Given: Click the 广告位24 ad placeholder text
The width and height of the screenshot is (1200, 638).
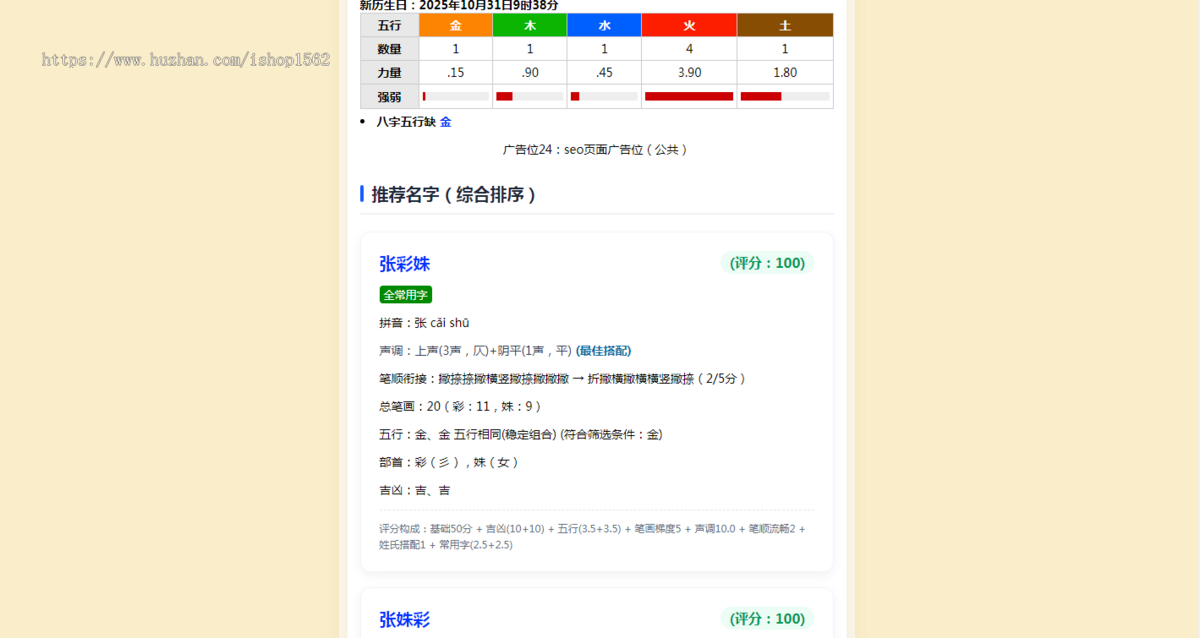Looking at the screenshot, I should pos(596,150).
